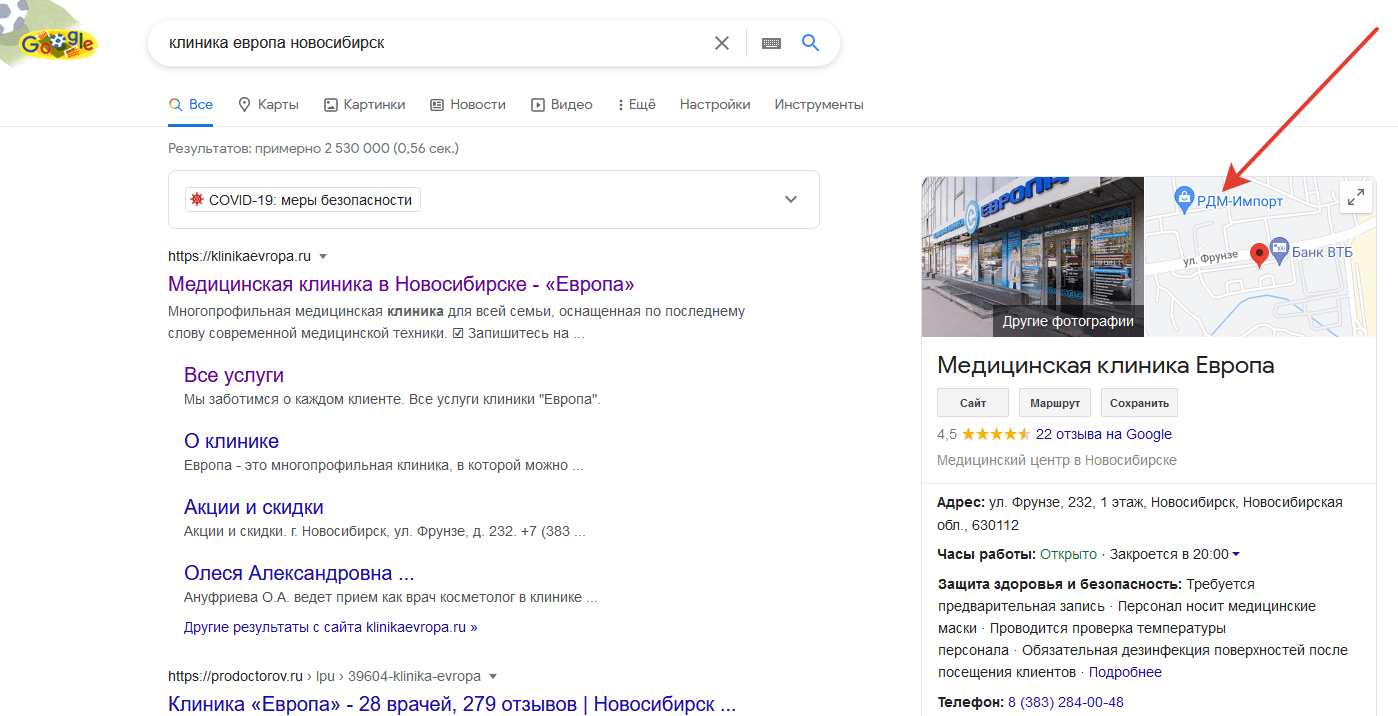1398x716 pixels.
Task: Click the Сайт button
Action: pyautogui.click(x=973, y=403)
